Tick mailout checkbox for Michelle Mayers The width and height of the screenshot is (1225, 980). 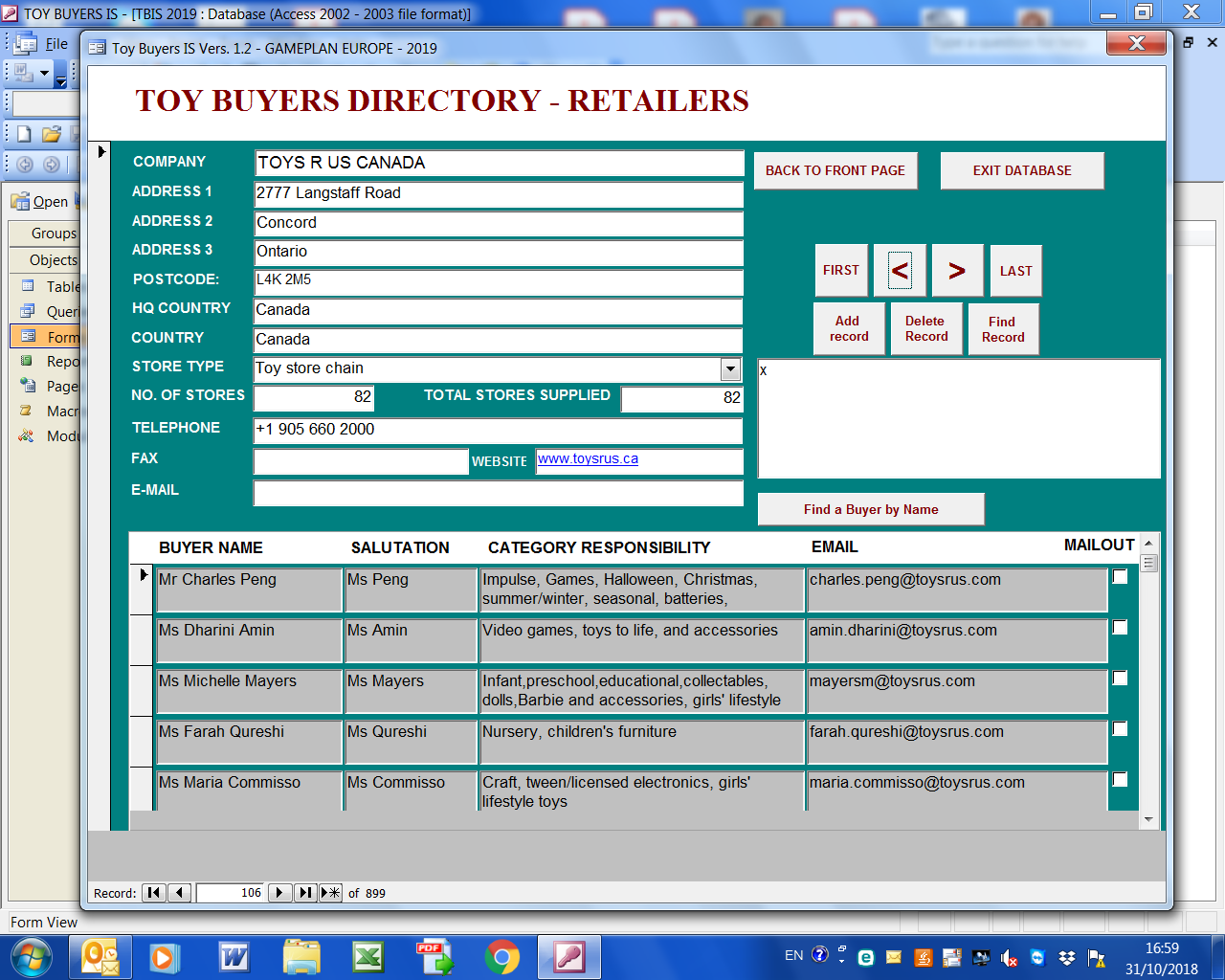[1120, 678]
